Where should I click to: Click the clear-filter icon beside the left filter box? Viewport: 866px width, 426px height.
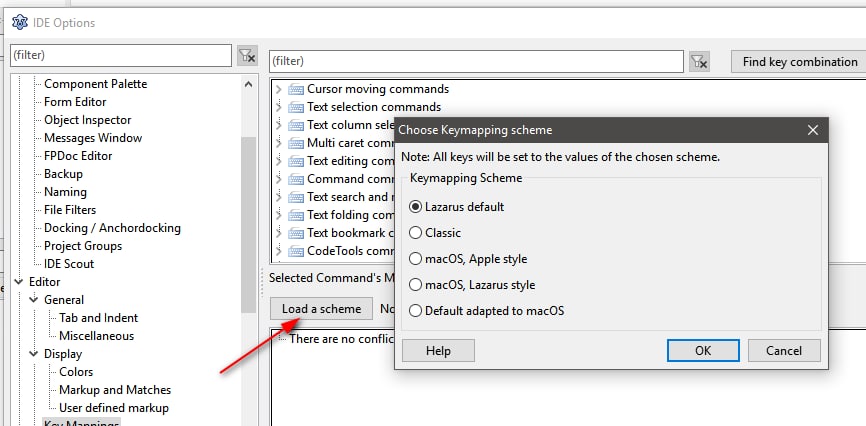click(x=246, y=56)
